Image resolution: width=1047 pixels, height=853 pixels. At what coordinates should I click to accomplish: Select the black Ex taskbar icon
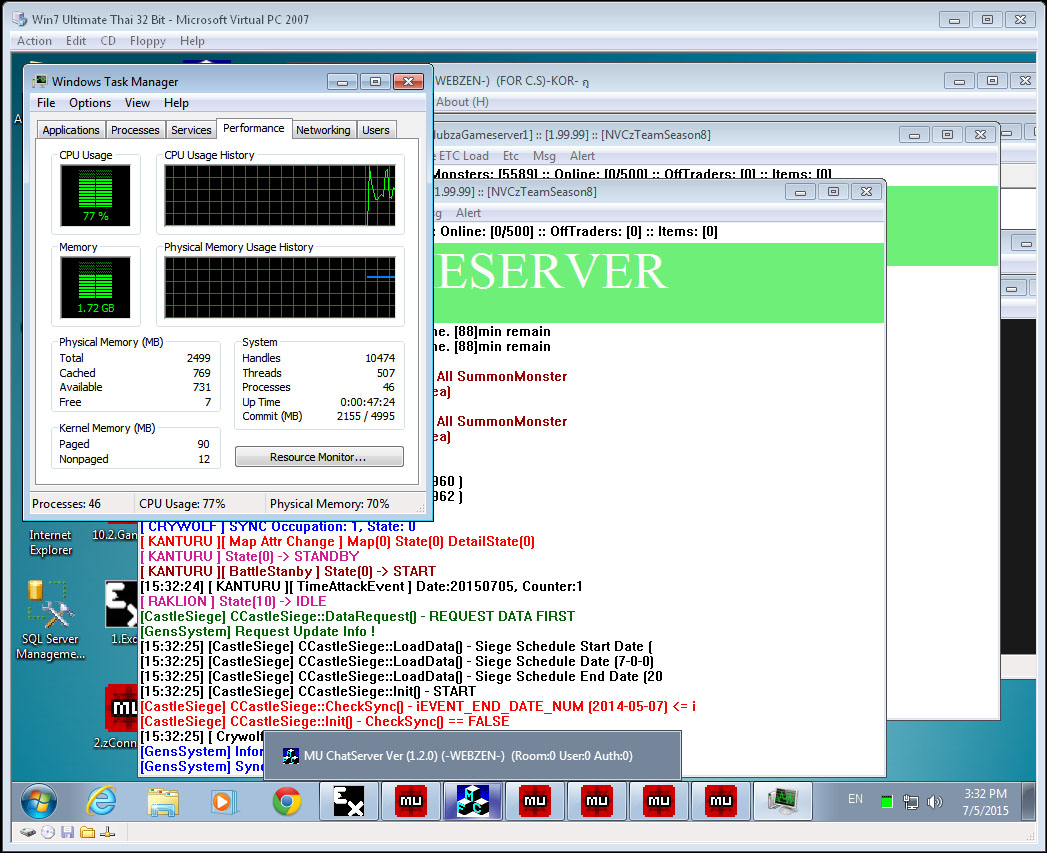(348, 802)
